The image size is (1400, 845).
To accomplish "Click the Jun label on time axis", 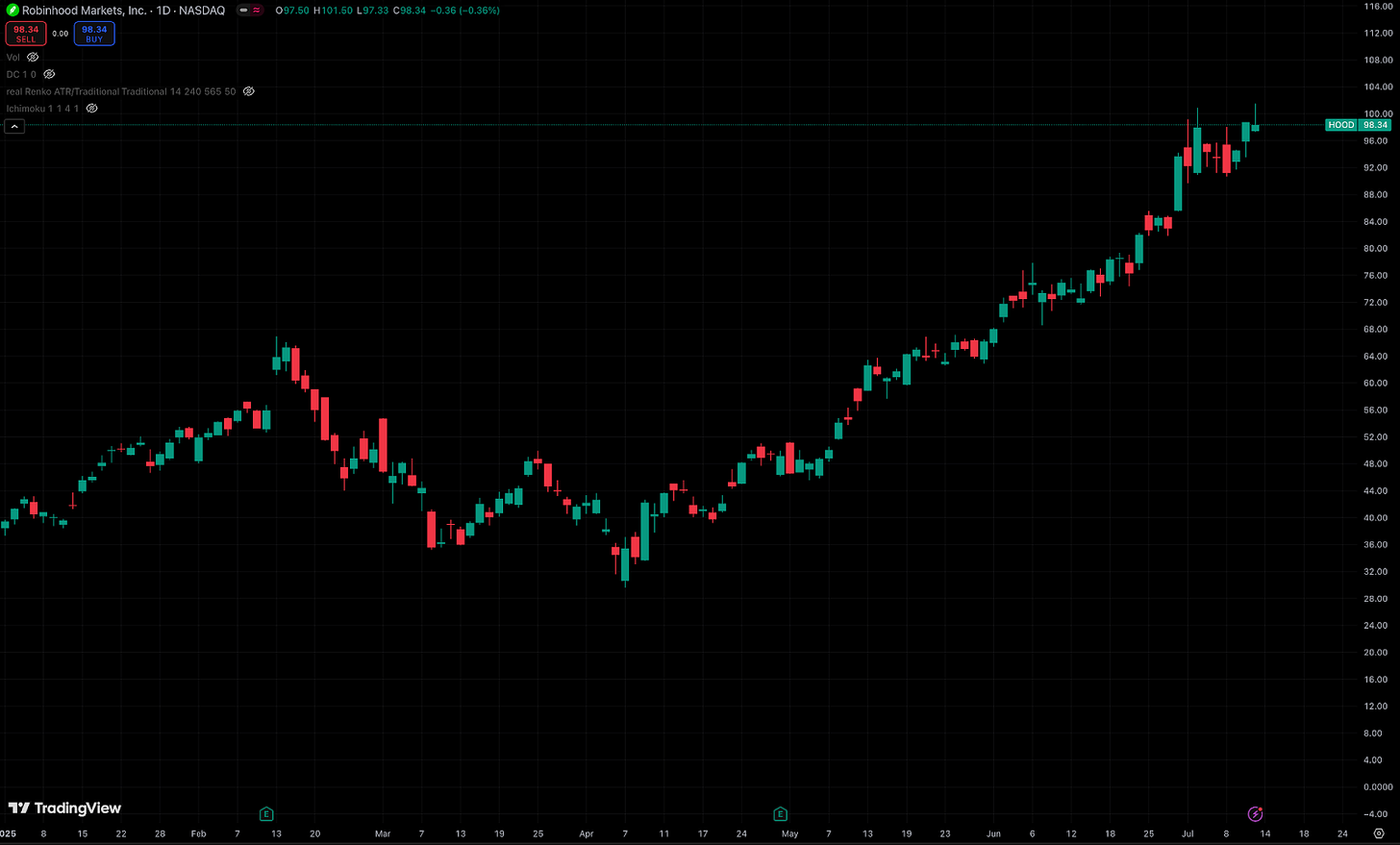I will click(993, 833).
